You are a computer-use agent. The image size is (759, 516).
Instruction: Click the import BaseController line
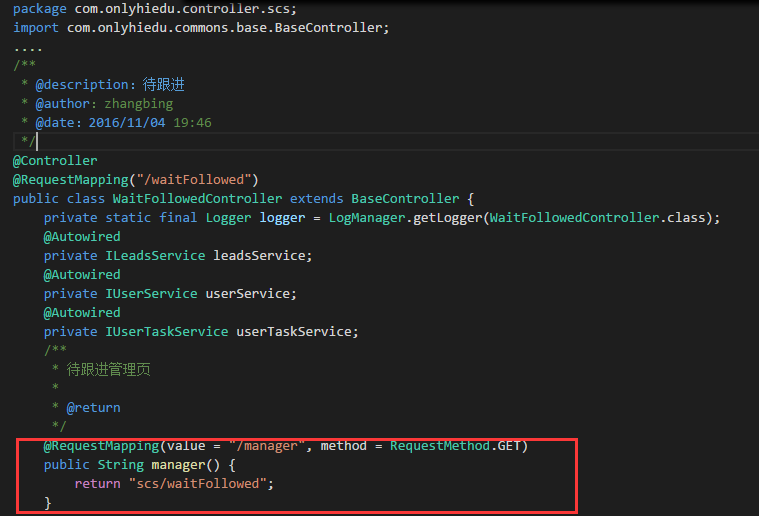pos(201,28)
